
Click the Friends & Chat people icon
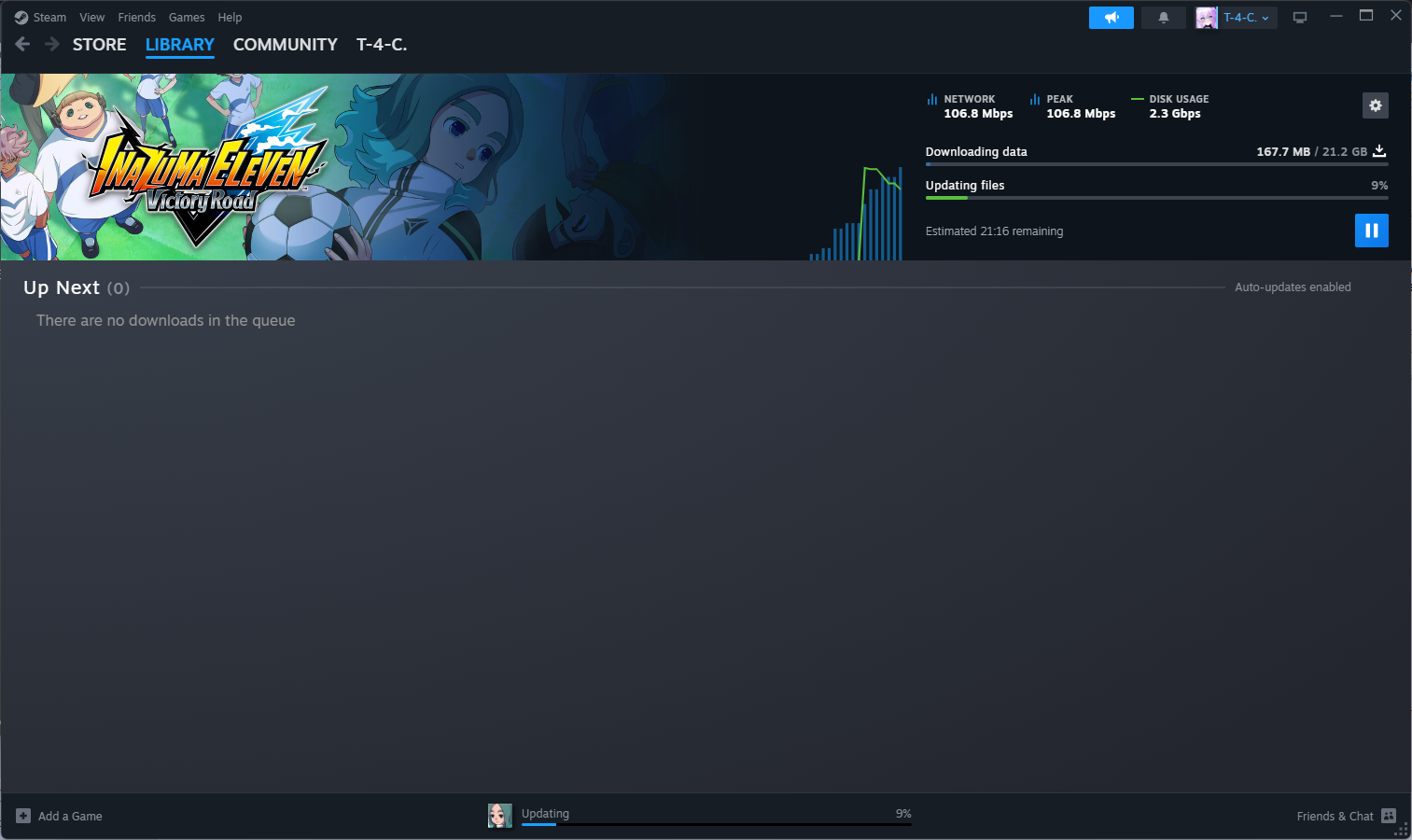pyautogui.click(x=1389, y=816)
